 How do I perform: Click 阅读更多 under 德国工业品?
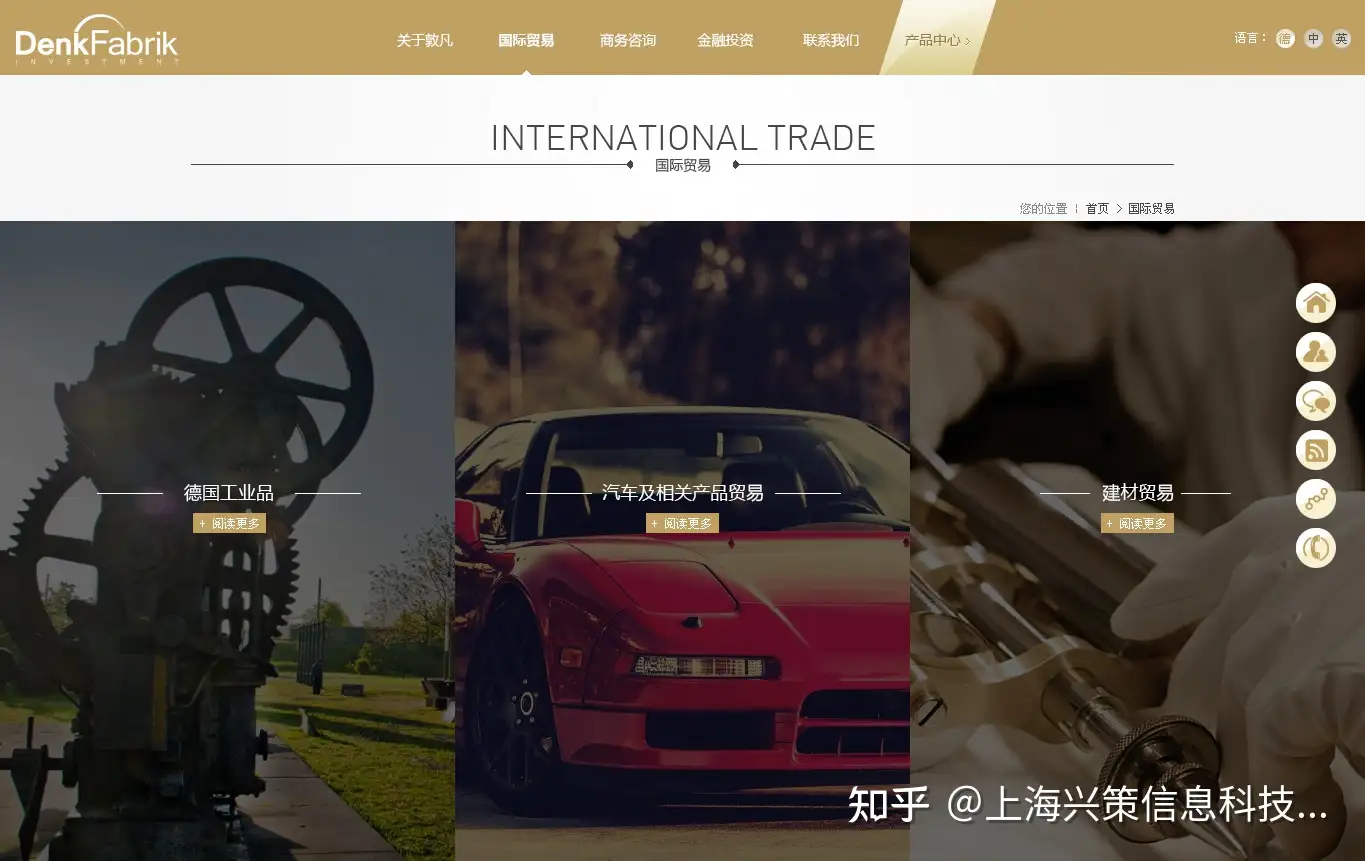230,523
